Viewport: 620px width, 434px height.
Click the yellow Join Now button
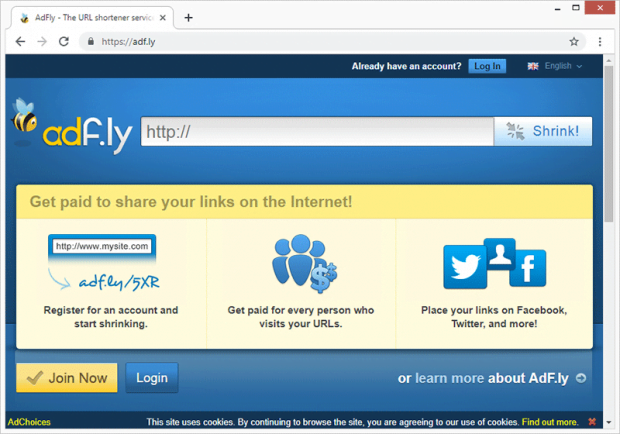point(67,378)
